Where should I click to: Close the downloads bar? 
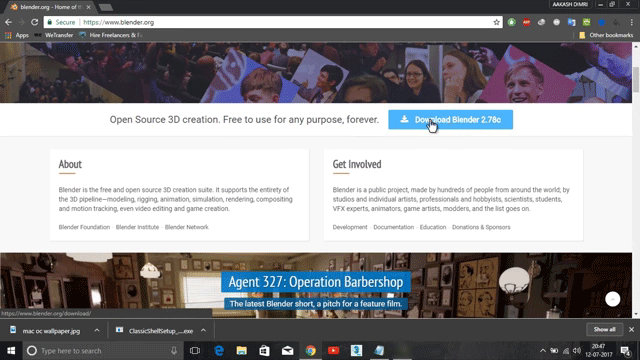click(x=631, y=329)
